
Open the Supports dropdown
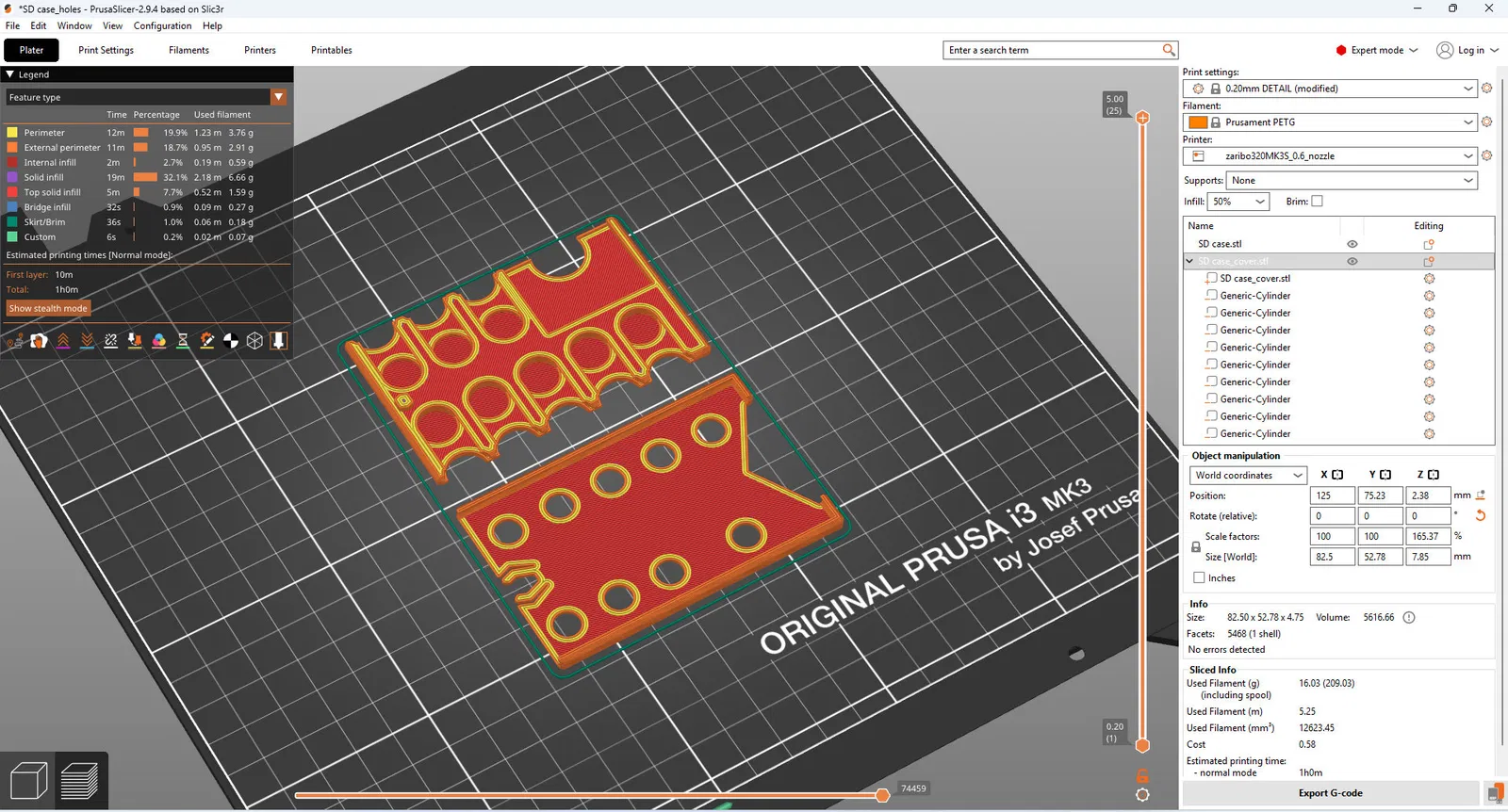coord(1352,180)
